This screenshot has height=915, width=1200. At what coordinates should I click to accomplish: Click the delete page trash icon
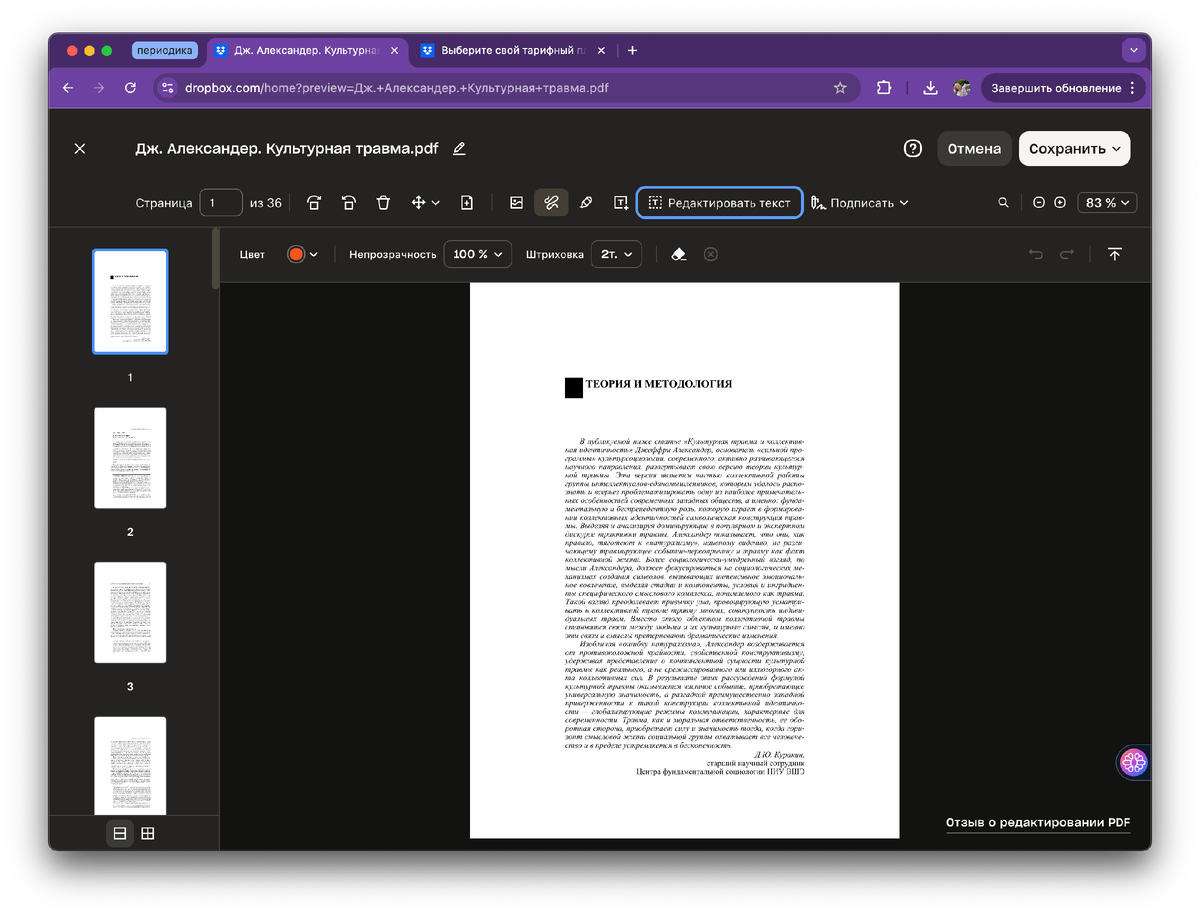coord(383,202)
